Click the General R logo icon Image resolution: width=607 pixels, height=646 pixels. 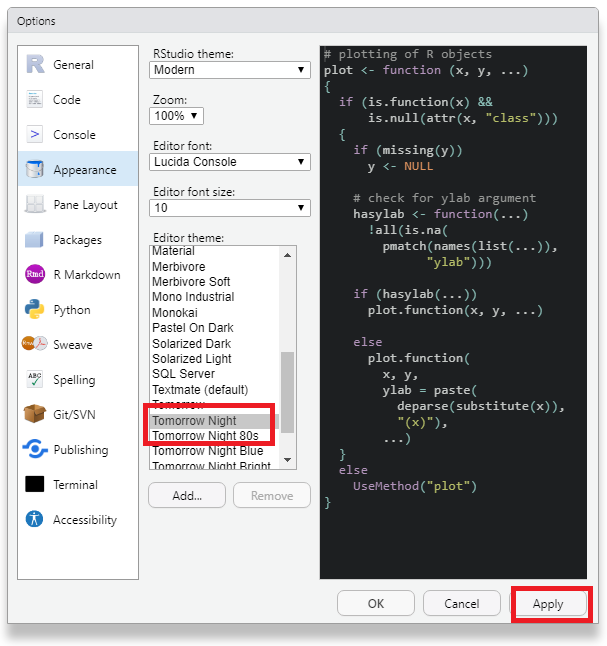pyautogui.click(x=35, y=64)
